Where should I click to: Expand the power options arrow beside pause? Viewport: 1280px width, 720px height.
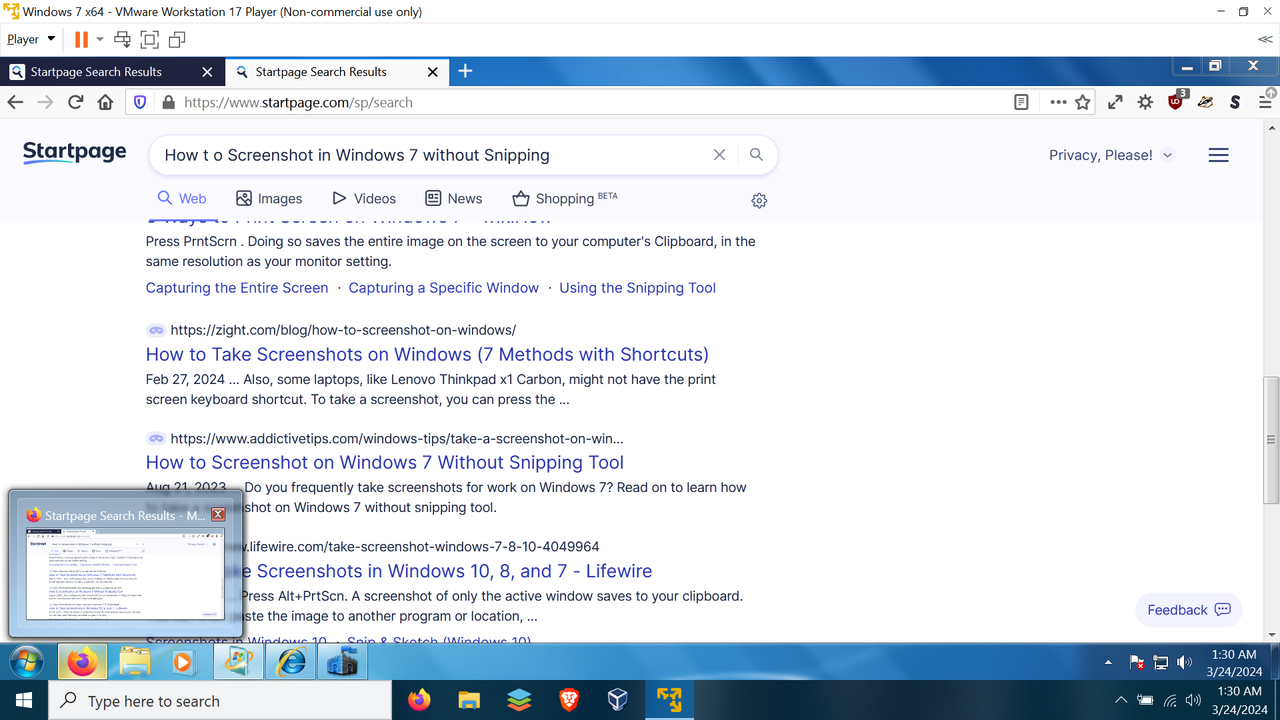(100, 40)
